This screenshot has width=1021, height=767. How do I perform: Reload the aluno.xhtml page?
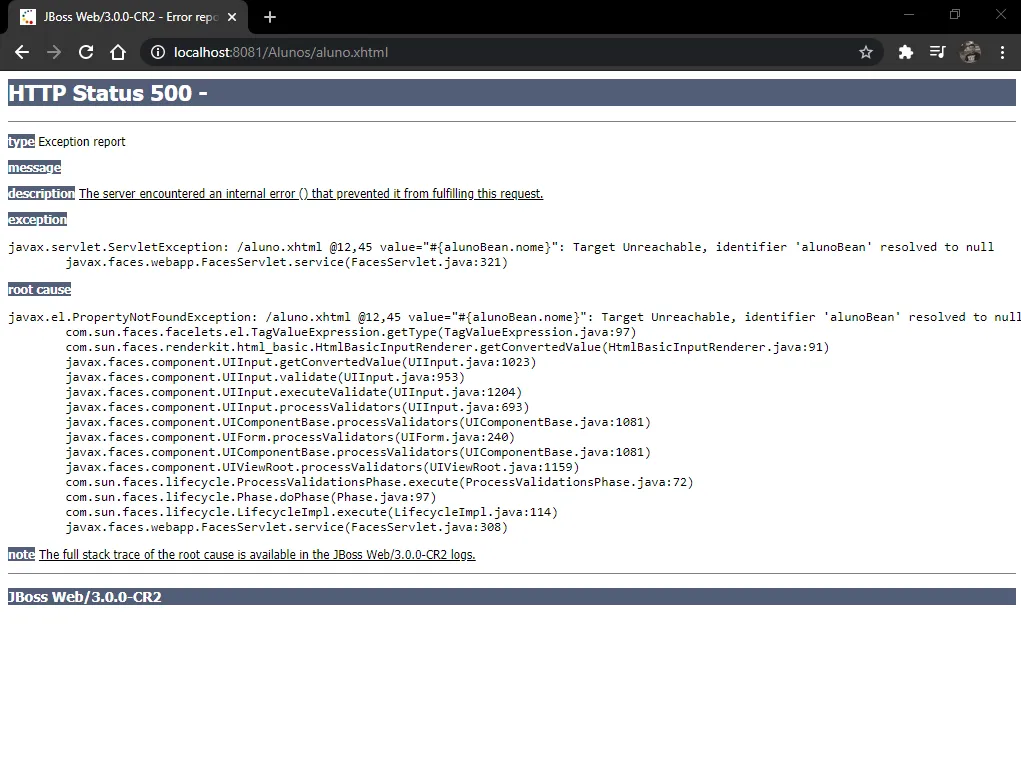(x=86, y=52)
